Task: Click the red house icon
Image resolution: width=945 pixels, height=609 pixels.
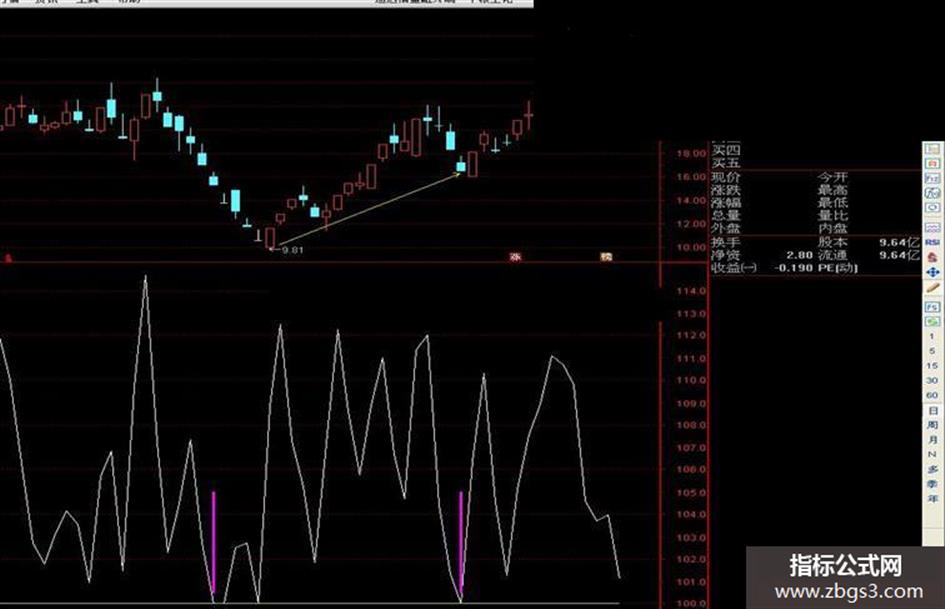Action: (932, 257)
